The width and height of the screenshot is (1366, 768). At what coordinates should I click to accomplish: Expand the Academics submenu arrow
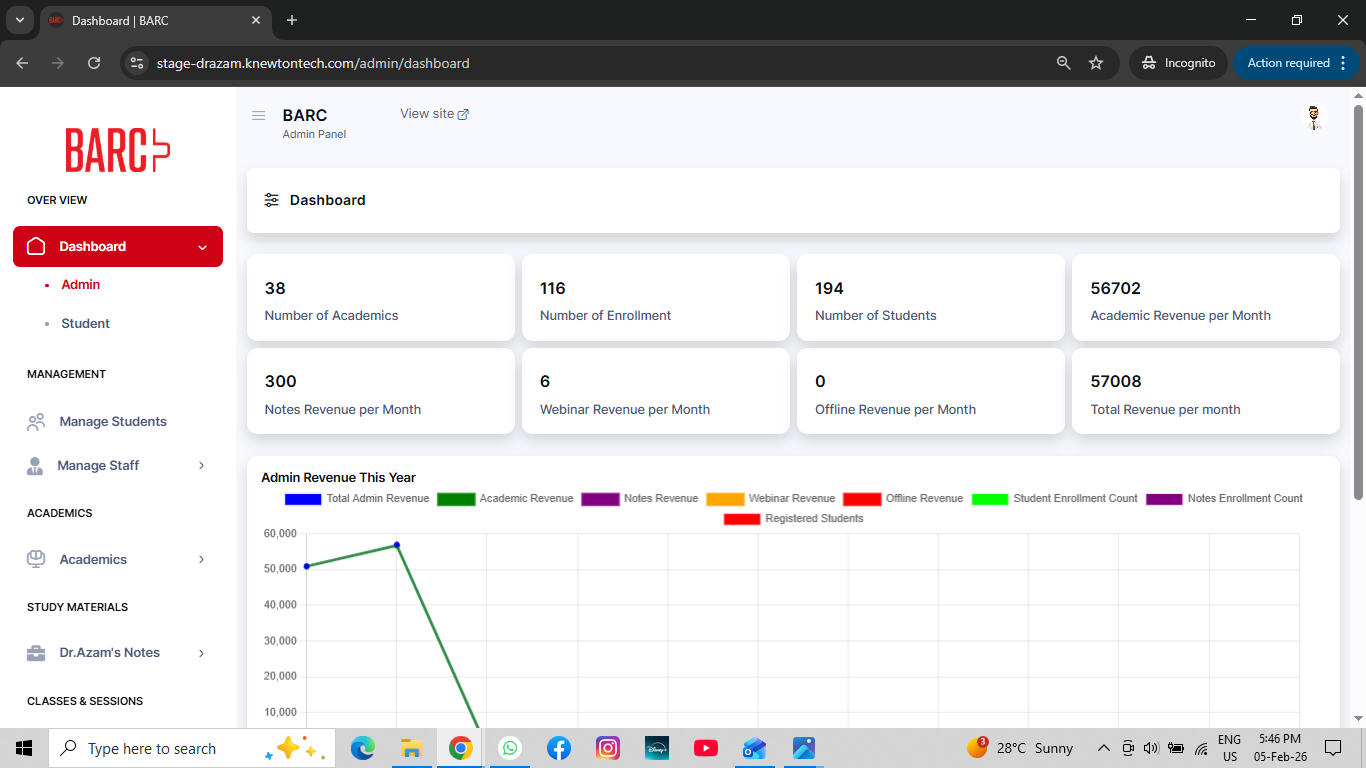(x=201, y=560)
